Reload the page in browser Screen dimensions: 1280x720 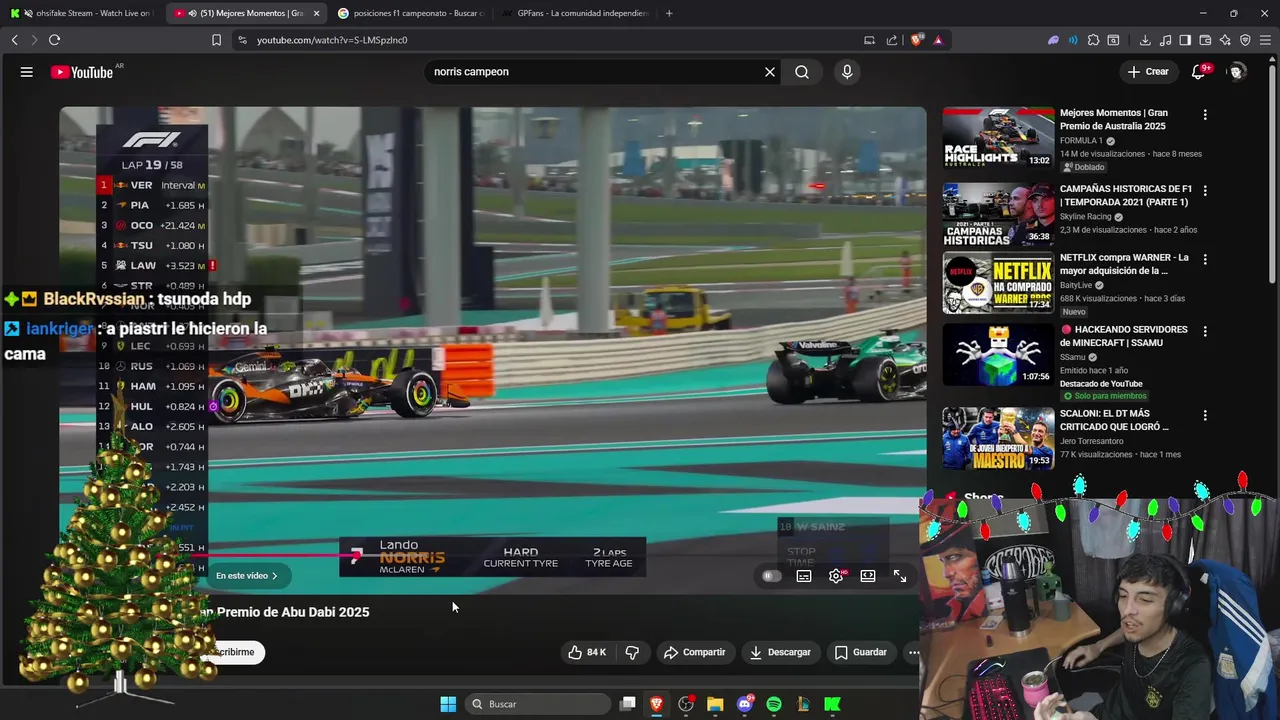54,40
